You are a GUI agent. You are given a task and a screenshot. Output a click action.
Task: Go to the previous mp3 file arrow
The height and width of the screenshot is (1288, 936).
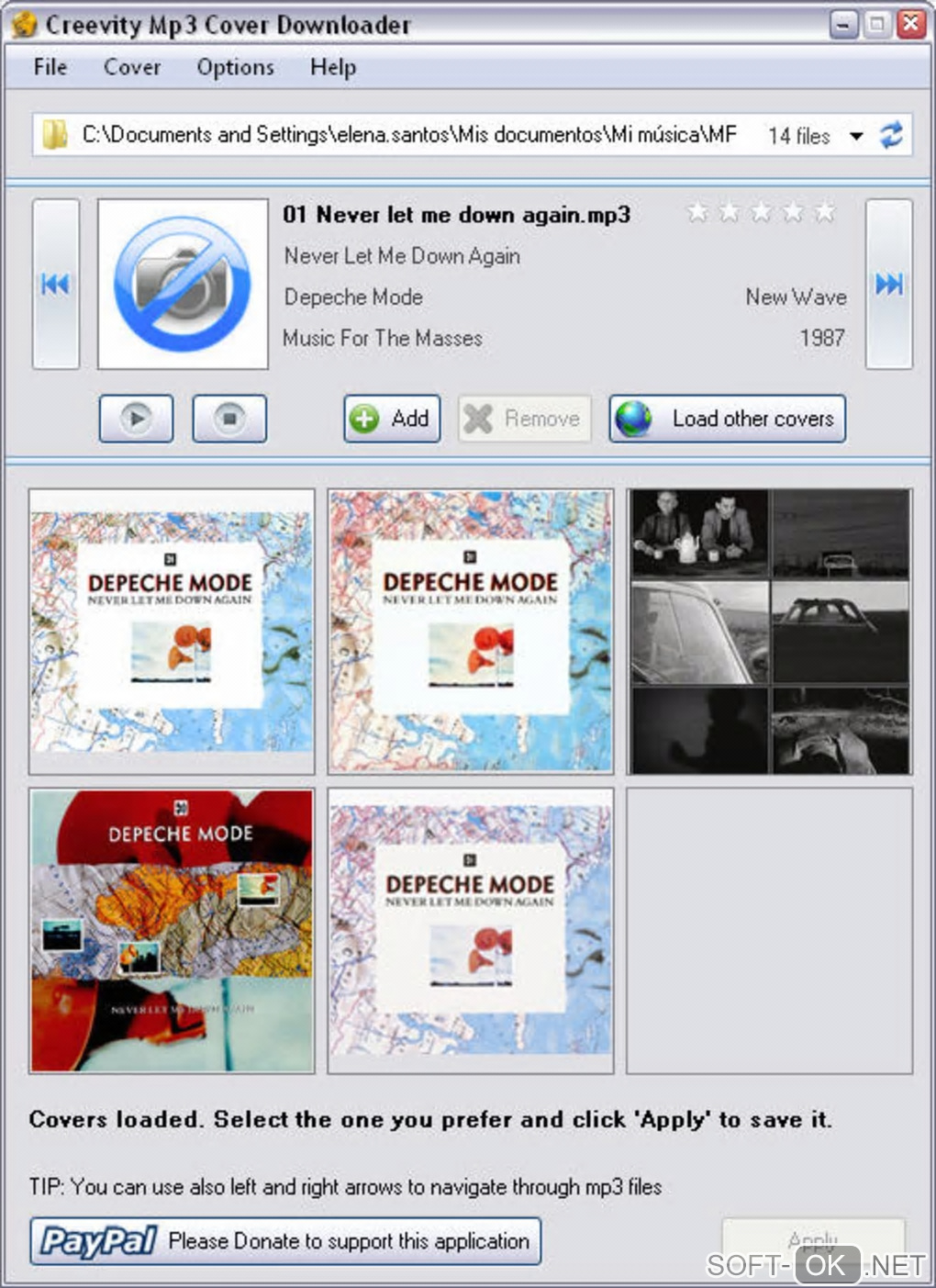tap(55, 285)
